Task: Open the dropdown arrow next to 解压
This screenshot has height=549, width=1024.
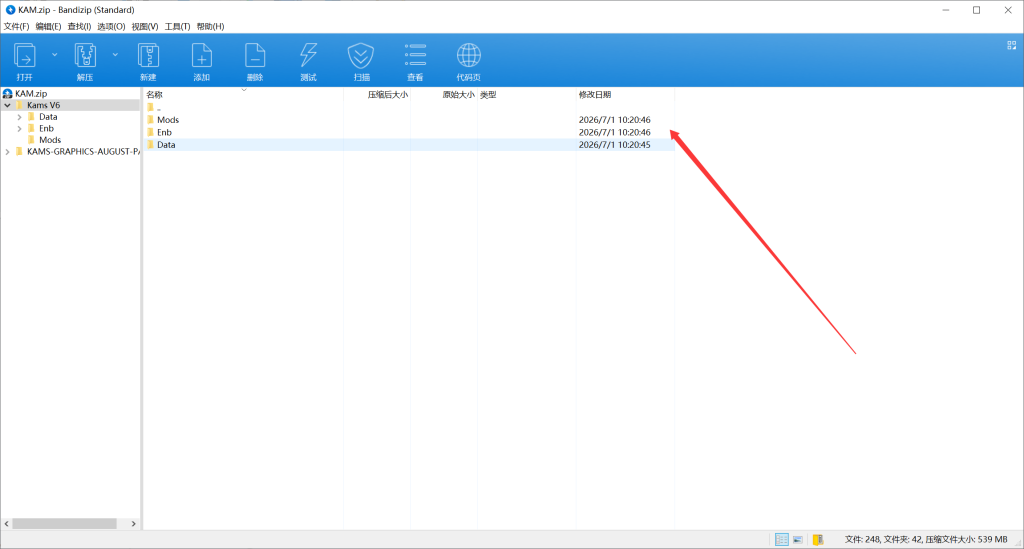Action: 115,55
